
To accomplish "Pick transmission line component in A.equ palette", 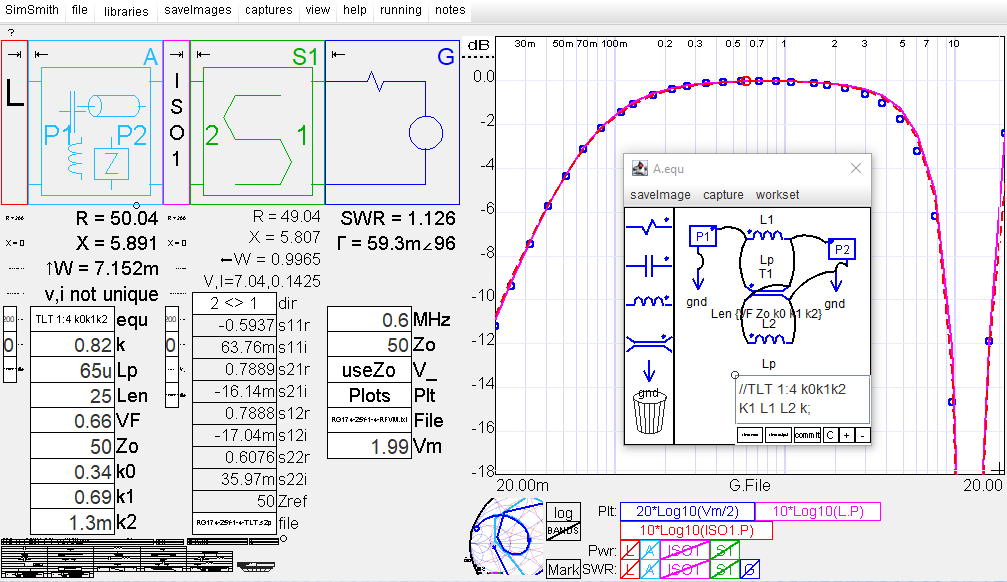I will point(649,343).
